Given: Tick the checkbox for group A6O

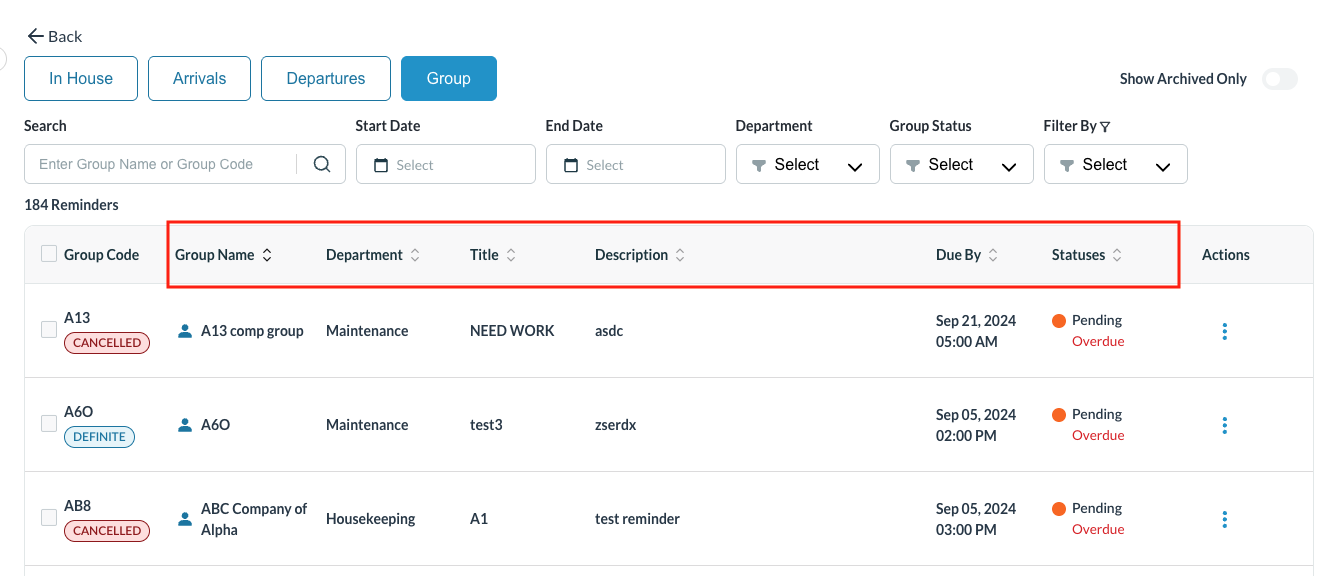Looking at the screenshot, I should (x=49, y=423).
